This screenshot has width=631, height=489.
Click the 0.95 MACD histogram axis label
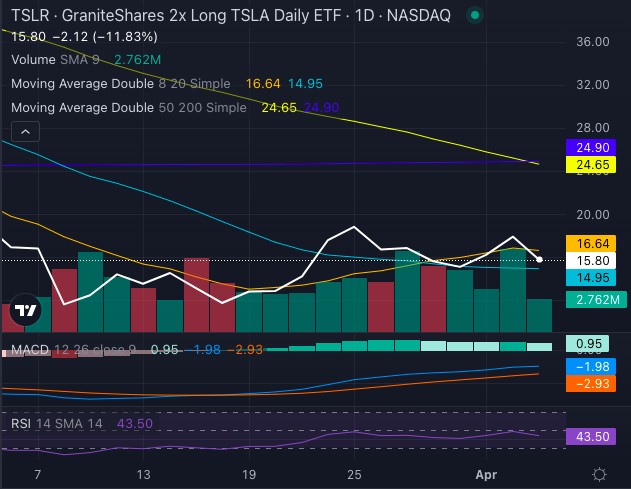coord(588,344)
